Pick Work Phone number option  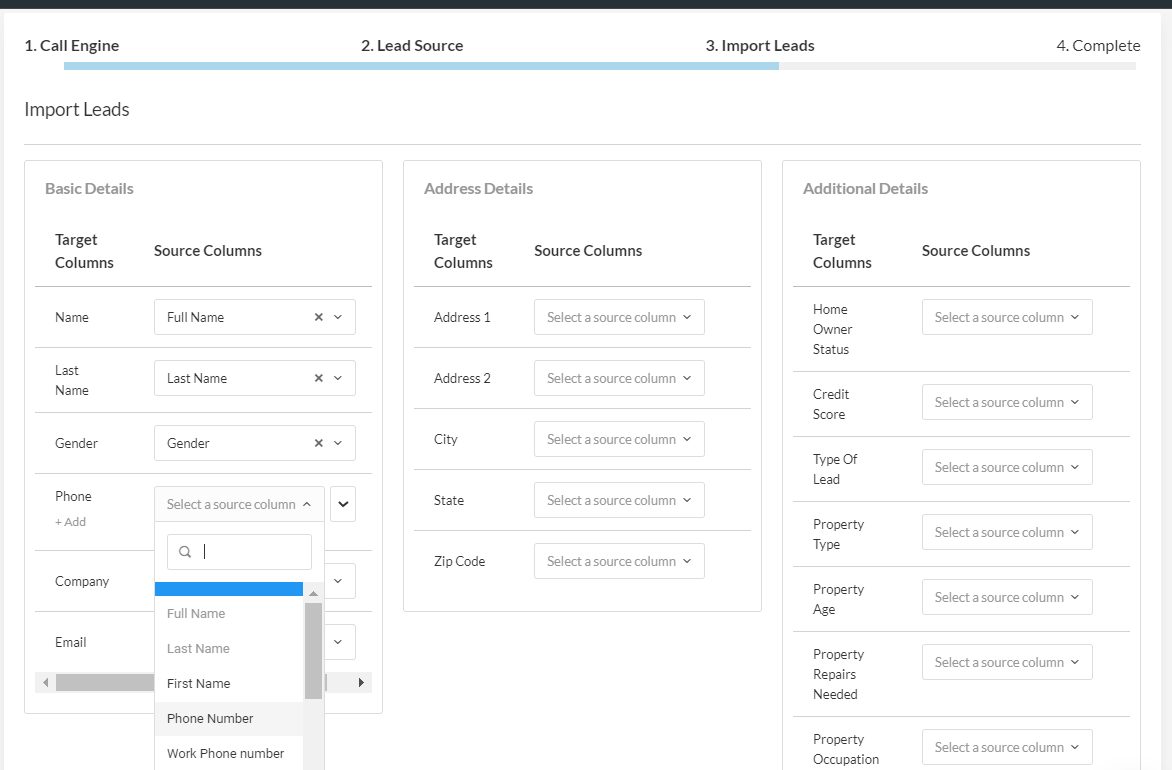(226, 753)
